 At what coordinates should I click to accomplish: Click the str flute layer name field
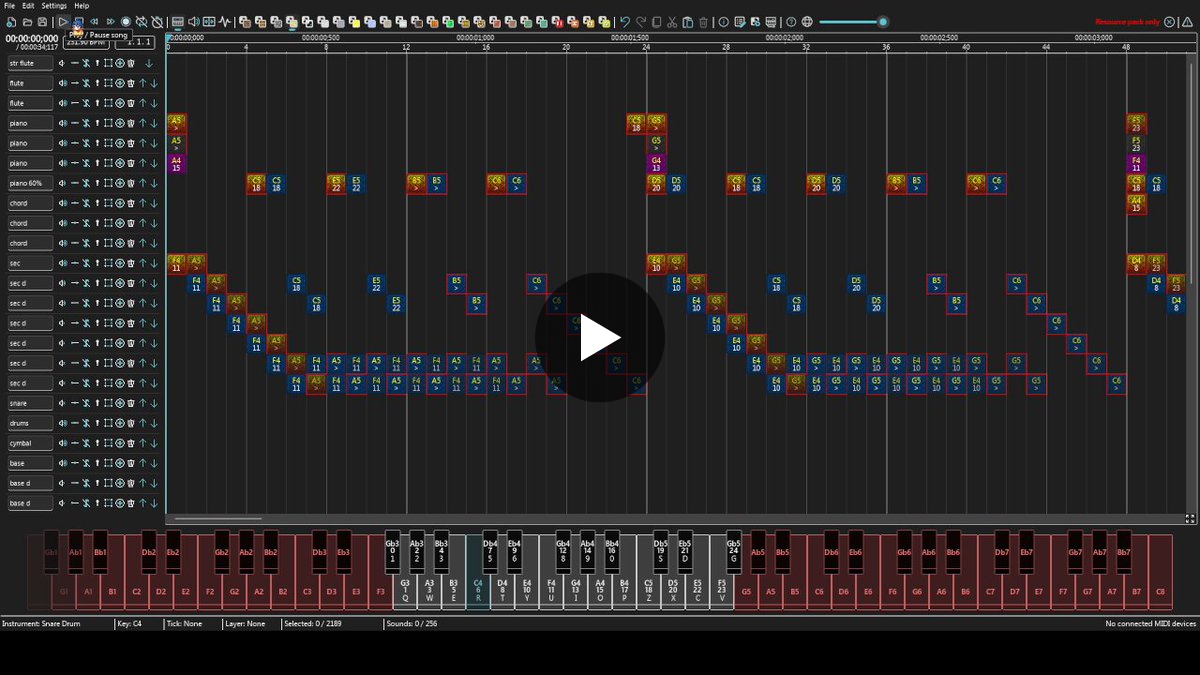click(x=29, y=63)
